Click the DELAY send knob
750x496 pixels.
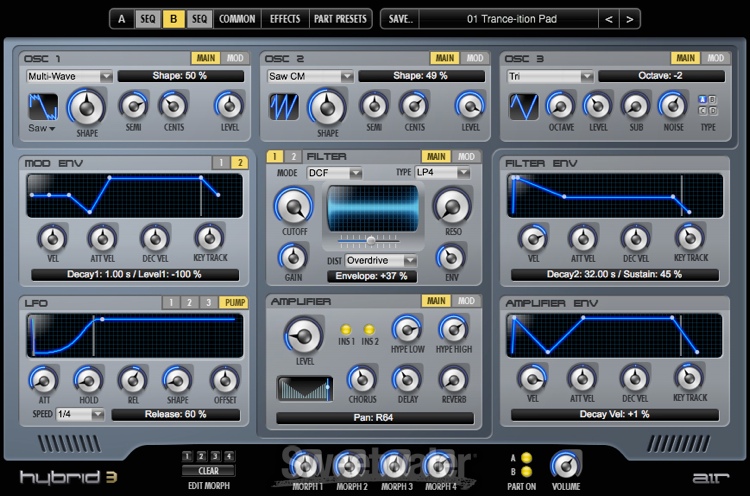[x=407, y=379]
